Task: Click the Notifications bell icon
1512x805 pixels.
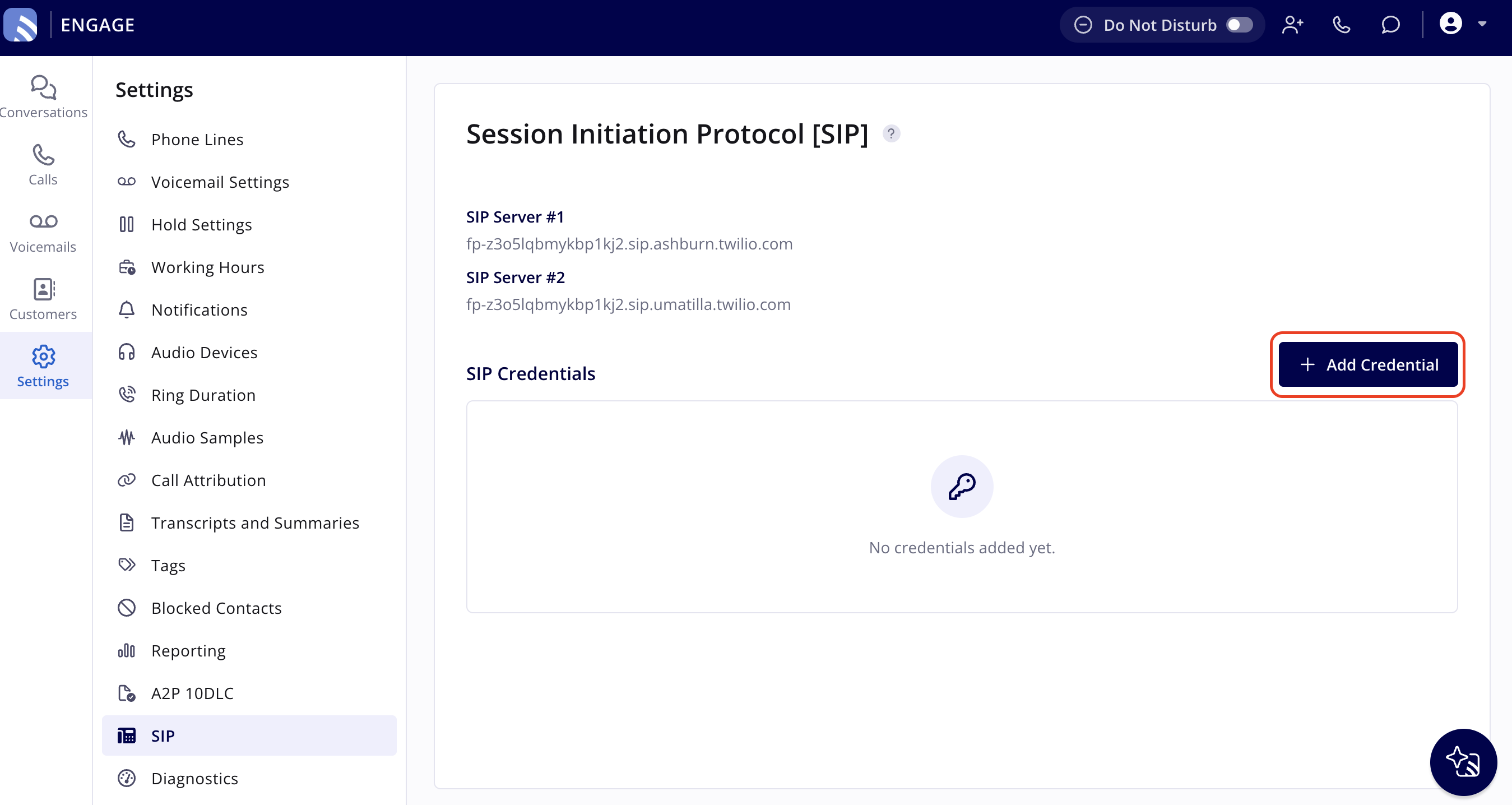Action: (126, 309)
